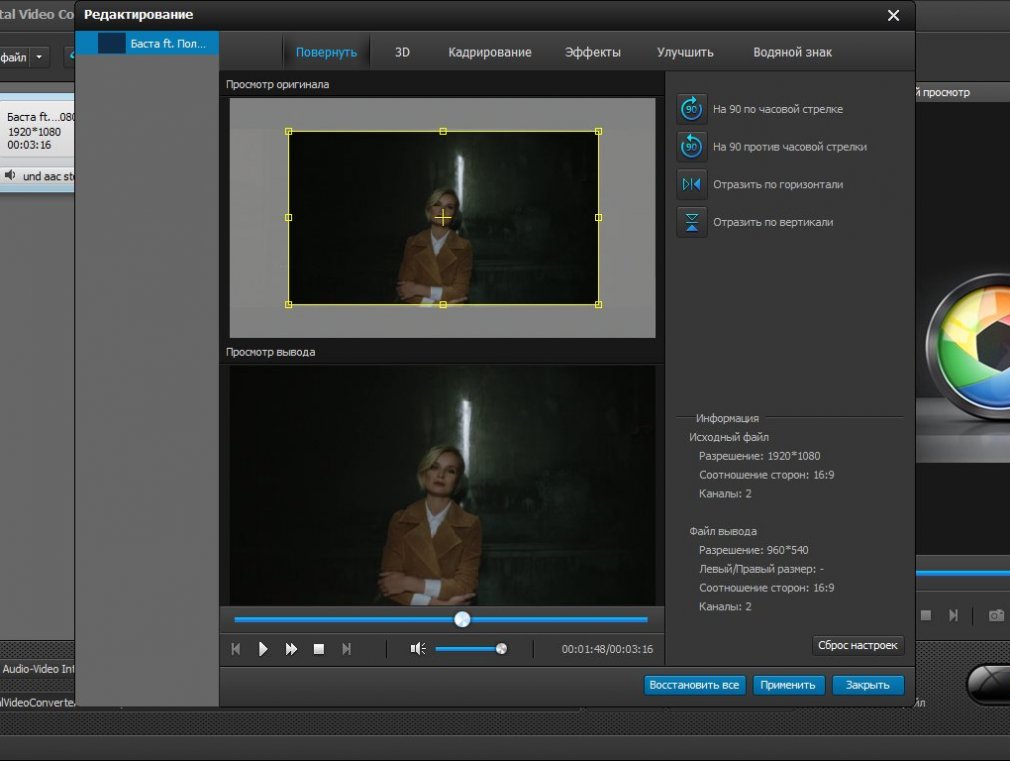Click the bottom-center crop handle
1010x761 pixels.
pos(443,304)
